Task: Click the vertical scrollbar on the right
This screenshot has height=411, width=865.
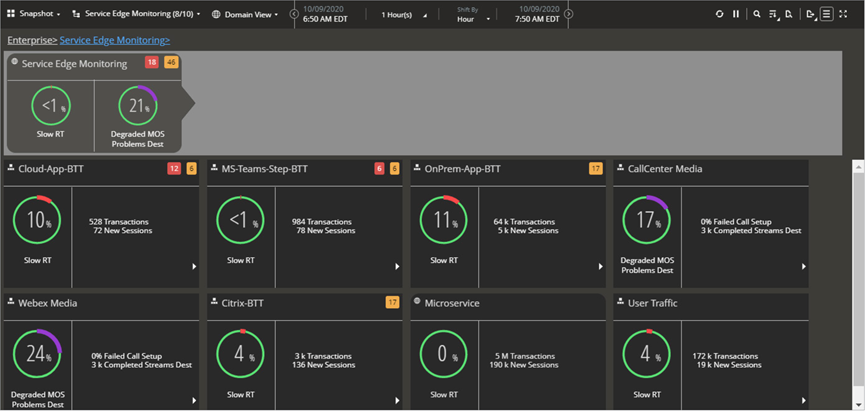Action: (x=857, y=280)
